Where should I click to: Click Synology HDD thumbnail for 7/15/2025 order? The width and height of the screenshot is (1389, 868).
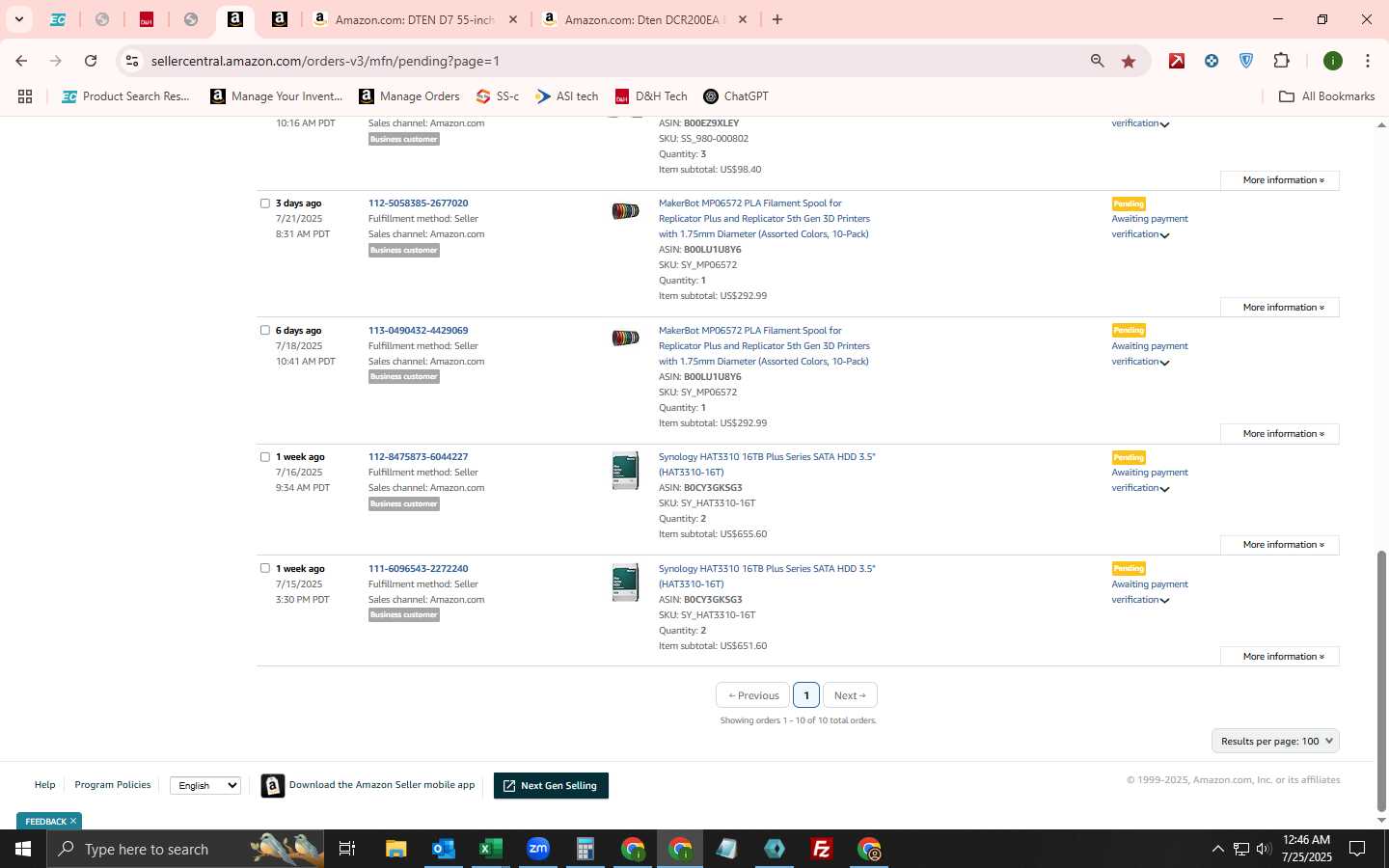625,583
